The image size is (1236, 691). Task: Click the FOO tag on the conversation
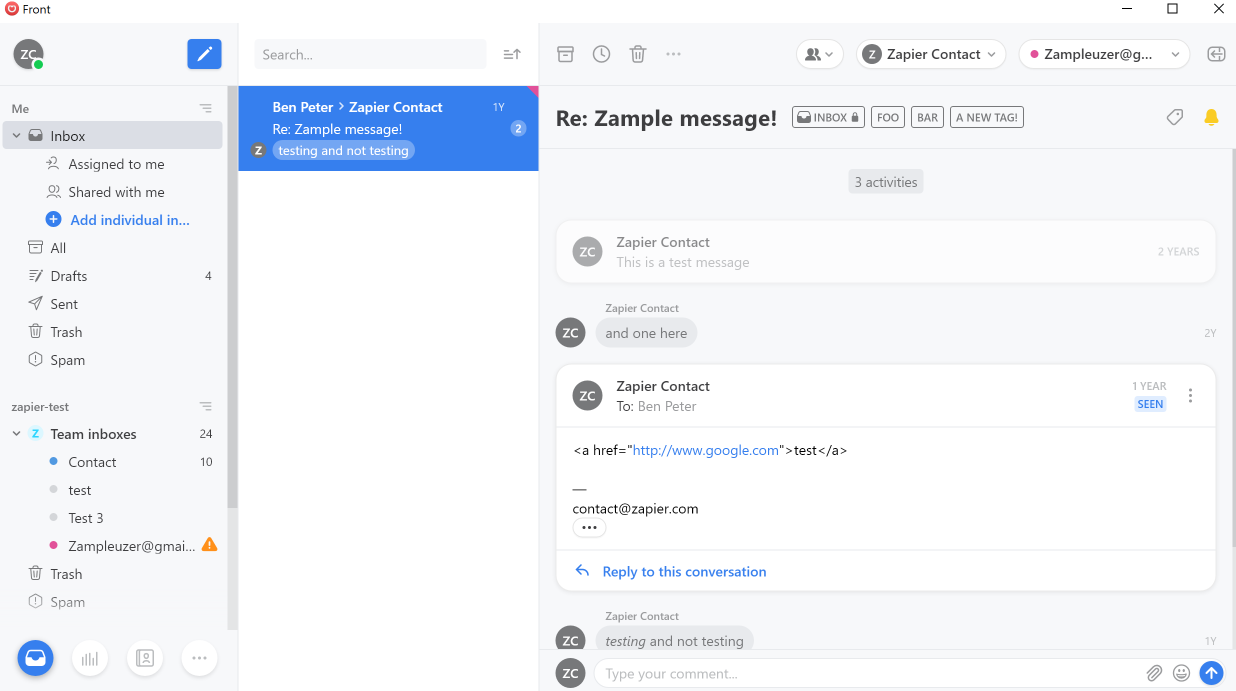[x=887, y=117]
